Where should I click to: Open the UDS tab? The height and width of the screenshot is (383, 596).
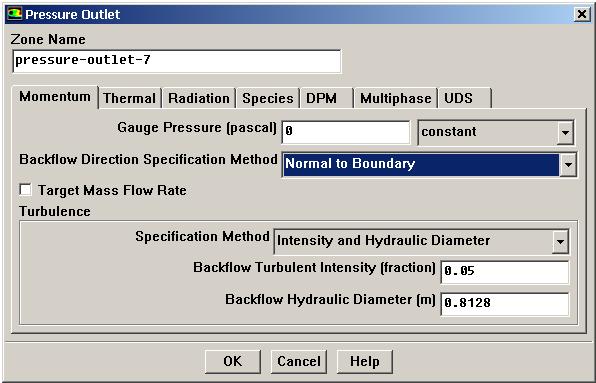pyautogui.click(x=464, y=98)
